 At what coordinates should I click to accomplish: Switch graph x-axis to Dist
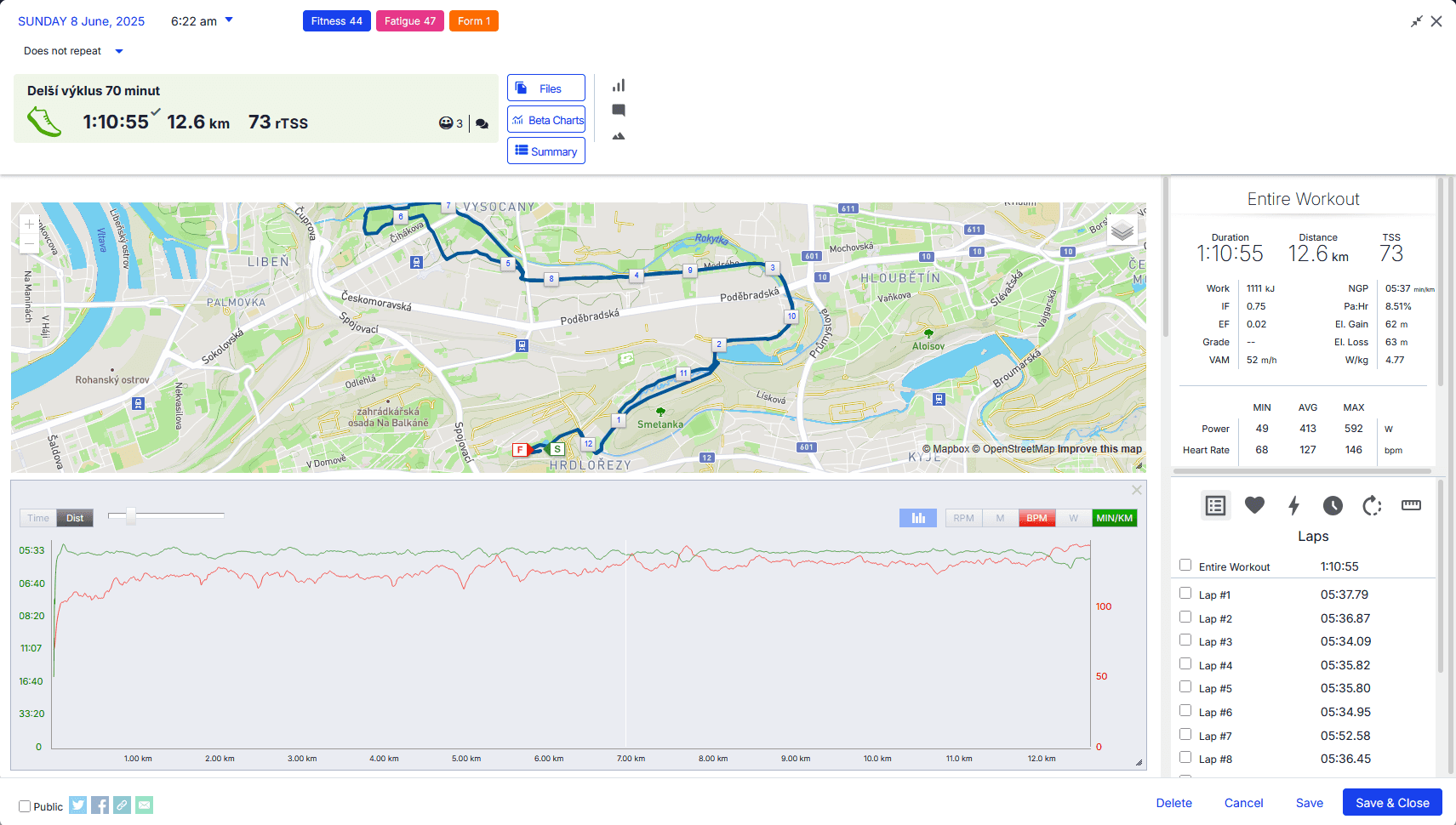75,518
